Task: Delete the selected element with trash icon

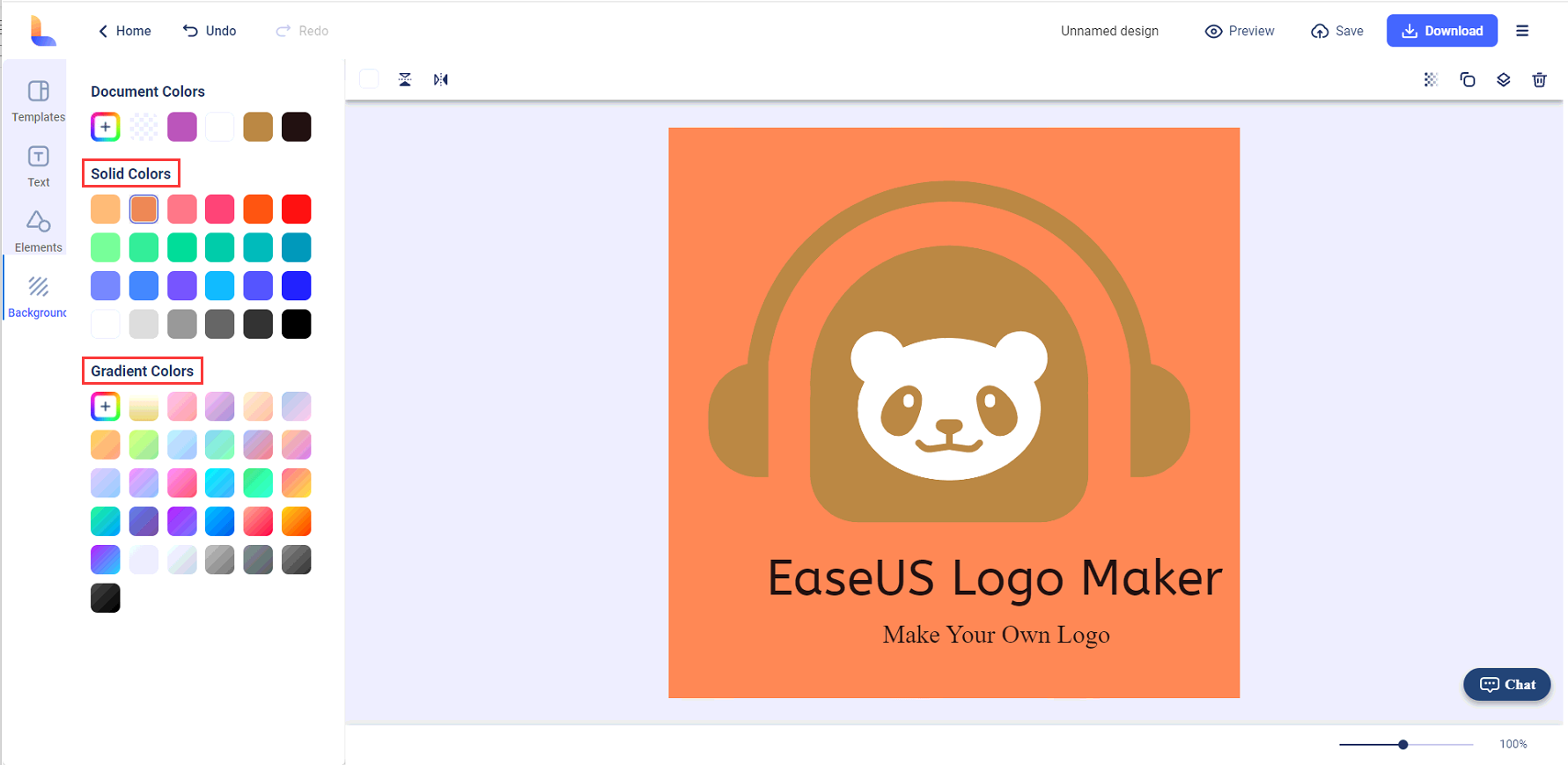Action: tap(1539, 79)
